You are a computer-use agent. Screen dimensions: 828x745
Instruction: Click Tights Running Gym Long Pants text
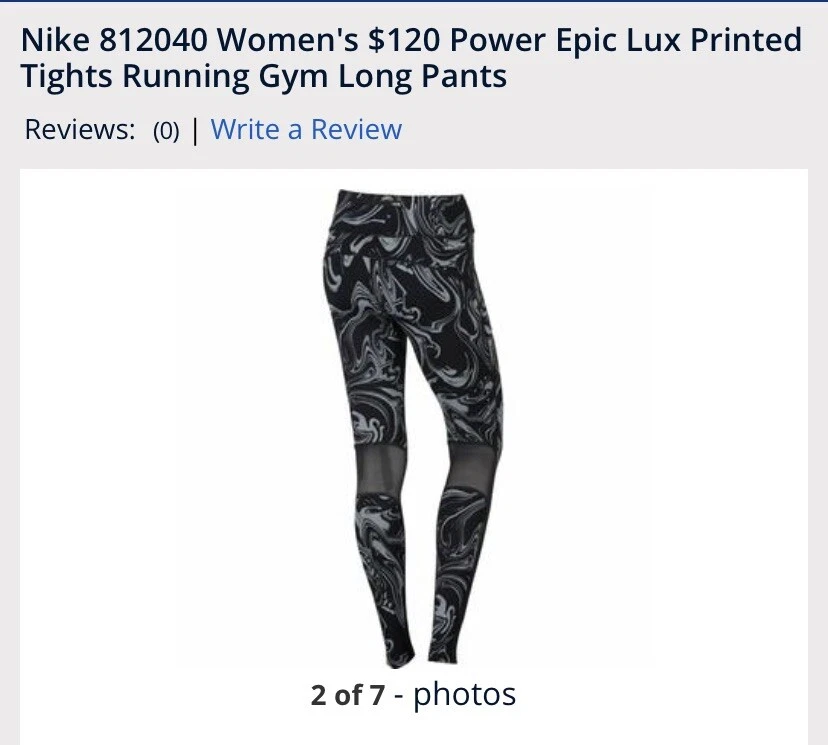pos(264,77)
